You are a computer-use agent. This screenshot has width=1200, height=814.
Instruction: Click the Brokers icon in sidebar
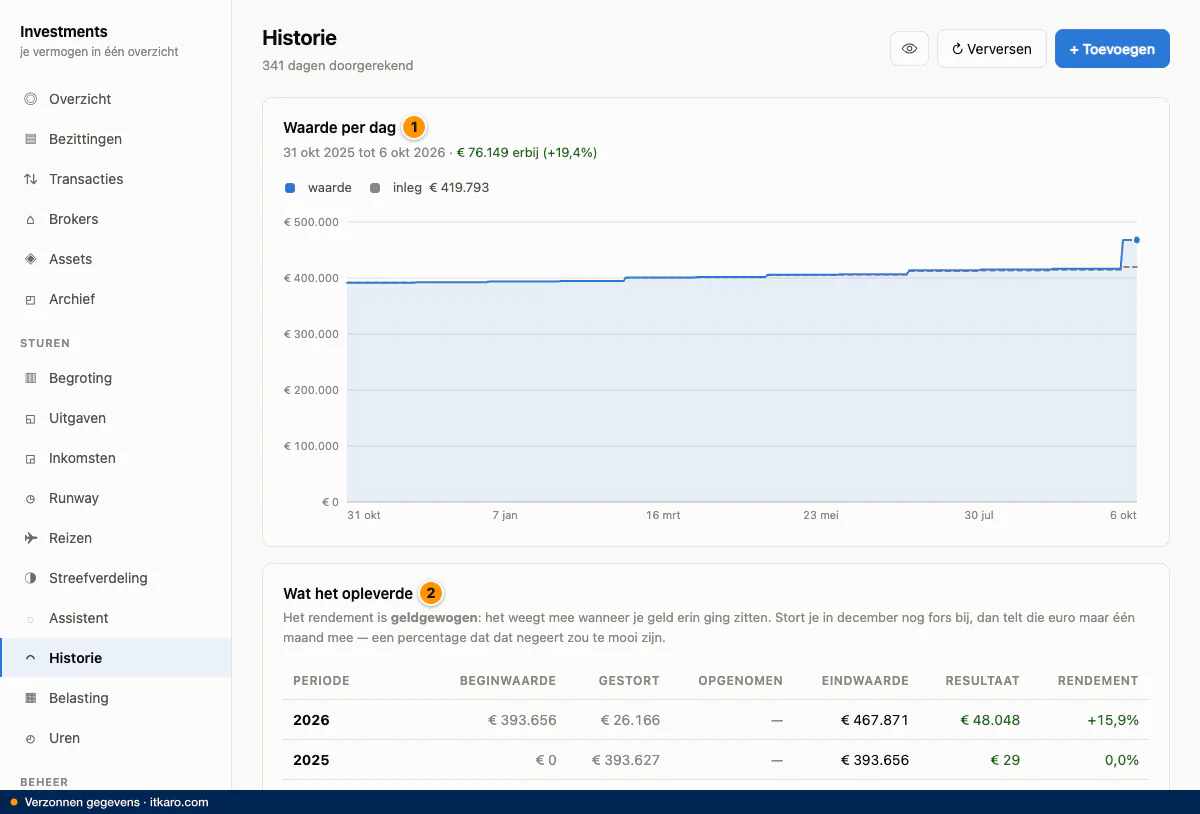(x=30, y=219)
